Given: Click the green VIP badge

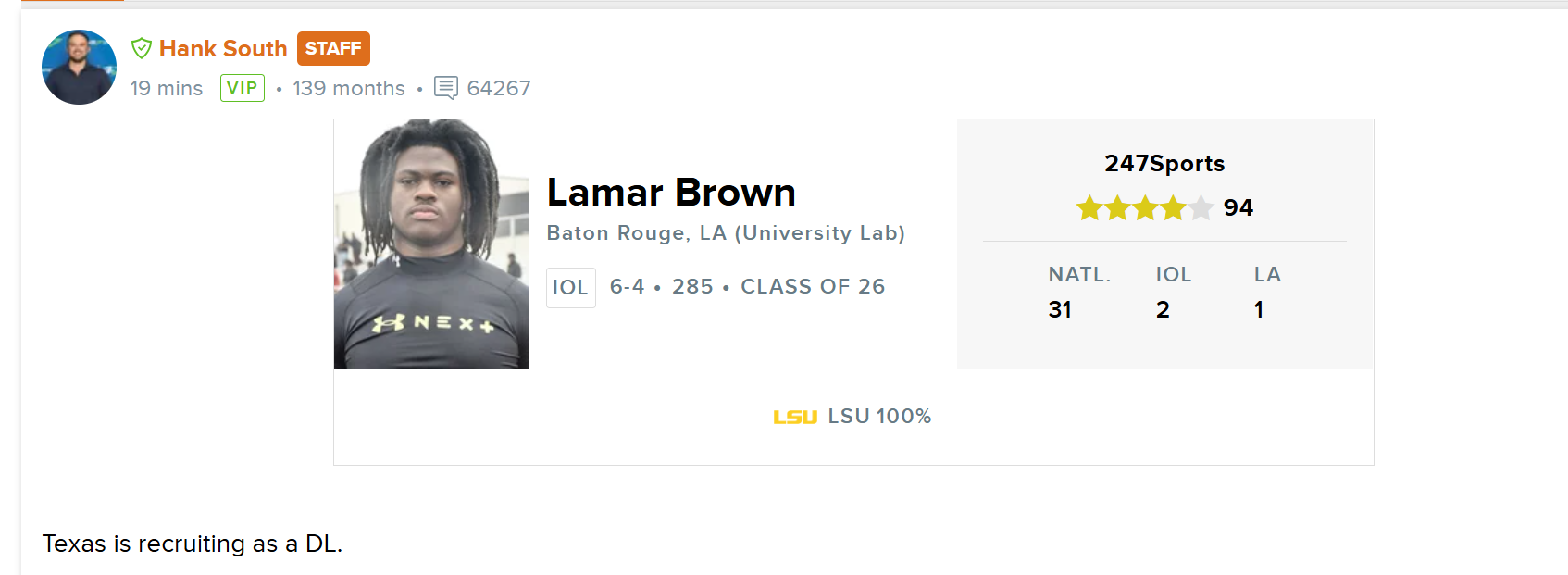Looking at the screenshot, I should (x=243, y=88).
